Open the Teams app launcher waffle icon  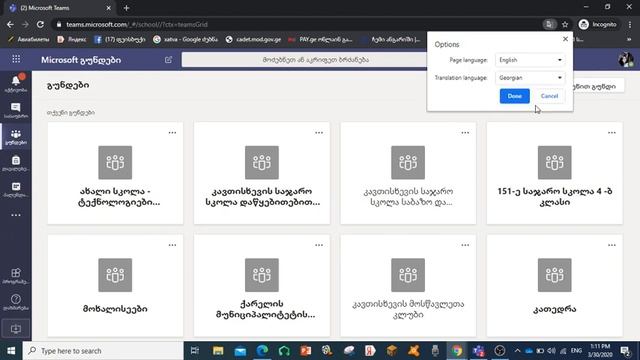click(16, 60)
